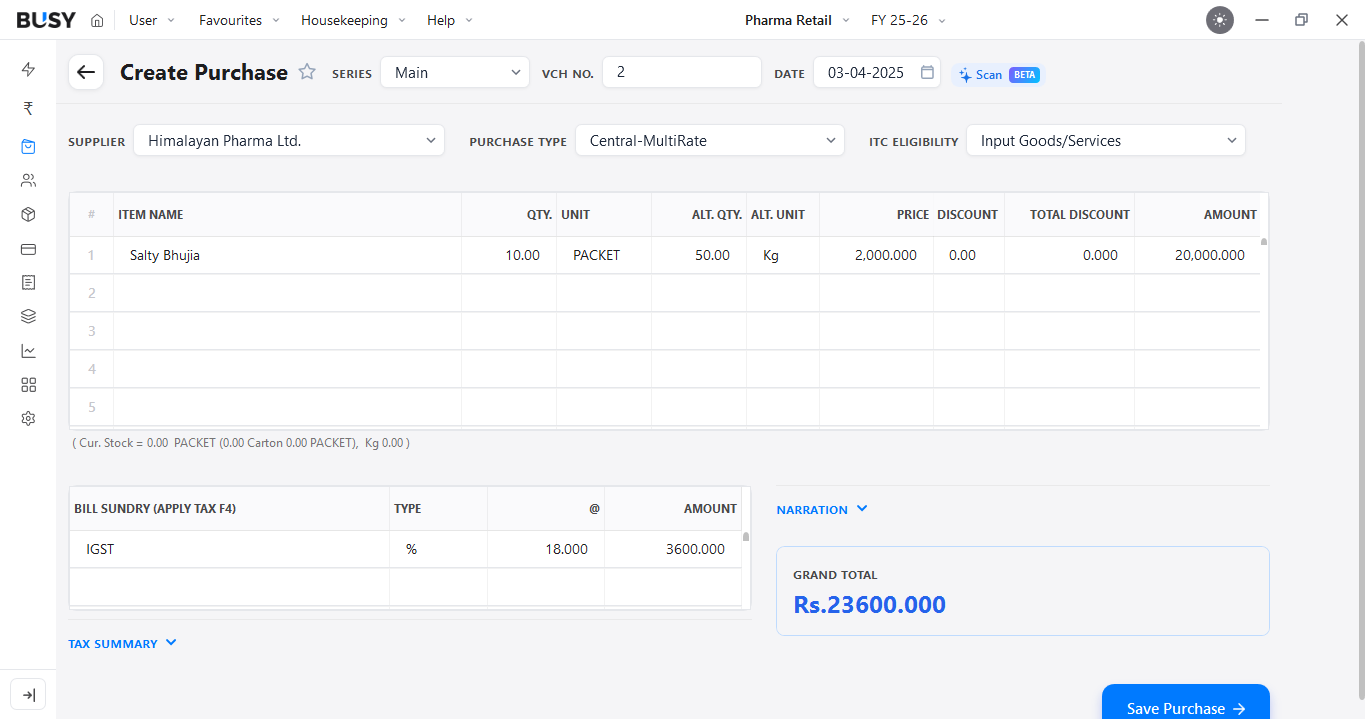
Task: Go back using the left arrow button
Action: tap(86, 72)
